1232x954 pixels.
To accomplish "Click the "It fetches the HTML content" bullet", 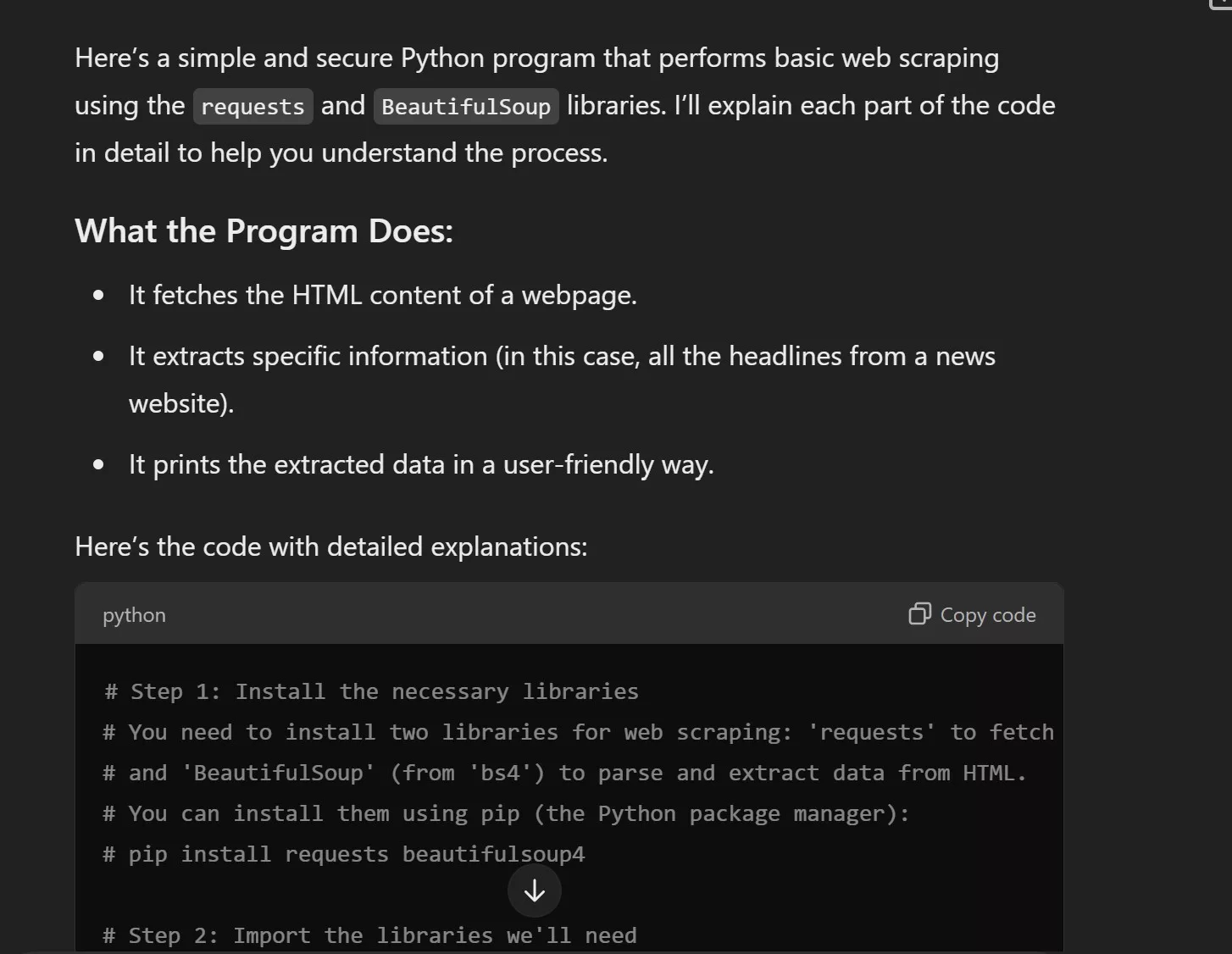I will coord(382,295).
